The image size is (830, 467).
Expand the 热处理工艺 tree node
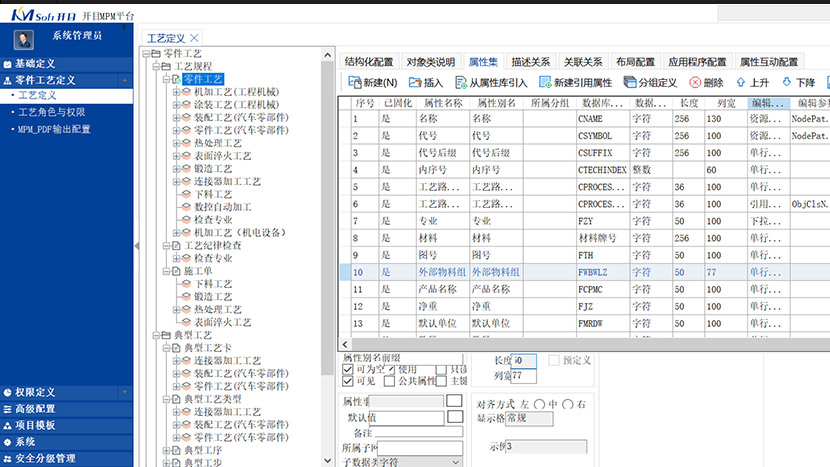click(x=176, y=143)
